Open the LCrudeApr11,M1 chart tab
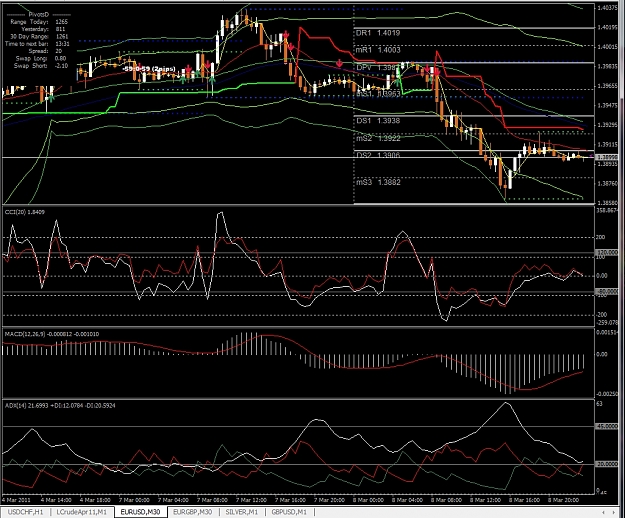 point(82,512)
